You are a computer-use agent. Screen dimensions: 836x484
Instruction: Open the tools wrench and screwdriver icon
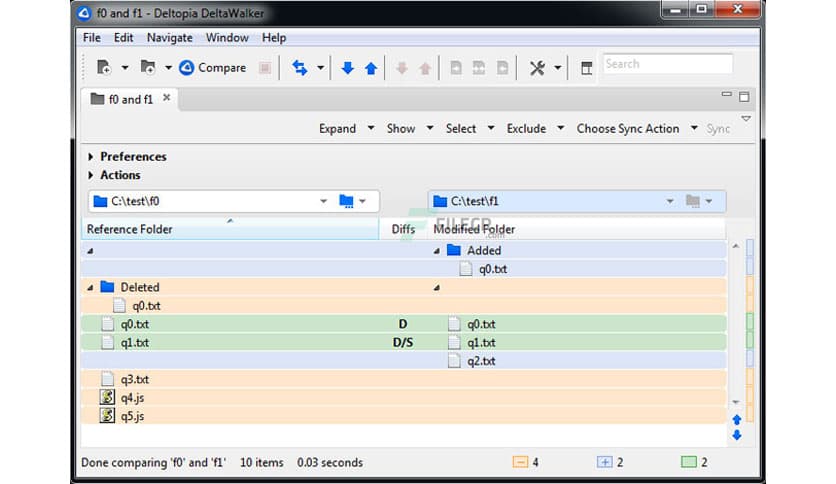[537, 68]
